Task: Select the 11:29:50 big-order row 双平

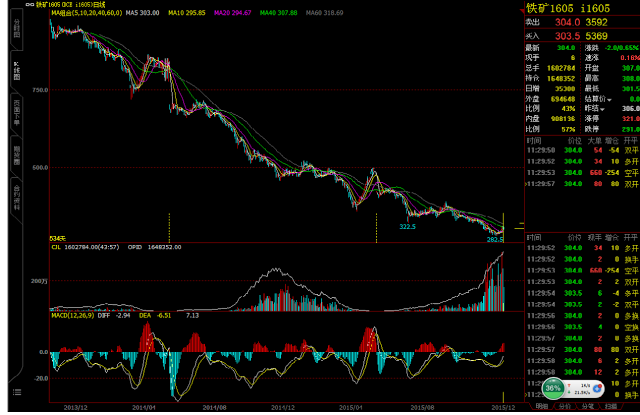Action: (x=582, y=150)
